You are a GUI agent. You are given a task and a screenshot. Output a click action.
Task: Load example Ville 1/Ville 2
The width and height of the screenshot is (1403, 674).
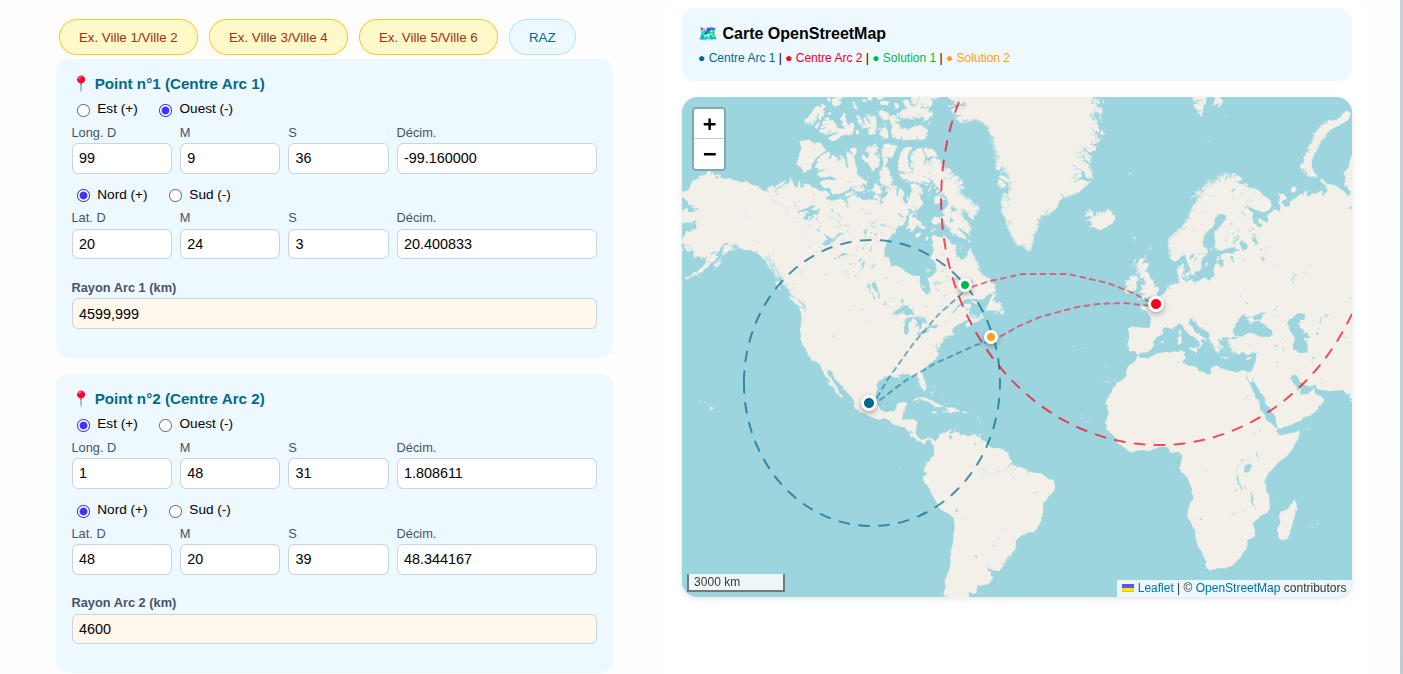pos(128,37)
